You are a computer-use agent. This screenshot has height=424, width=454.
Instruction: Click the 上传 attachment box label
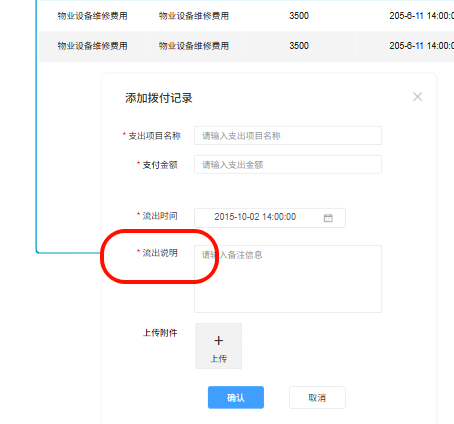tap(219, 359)
